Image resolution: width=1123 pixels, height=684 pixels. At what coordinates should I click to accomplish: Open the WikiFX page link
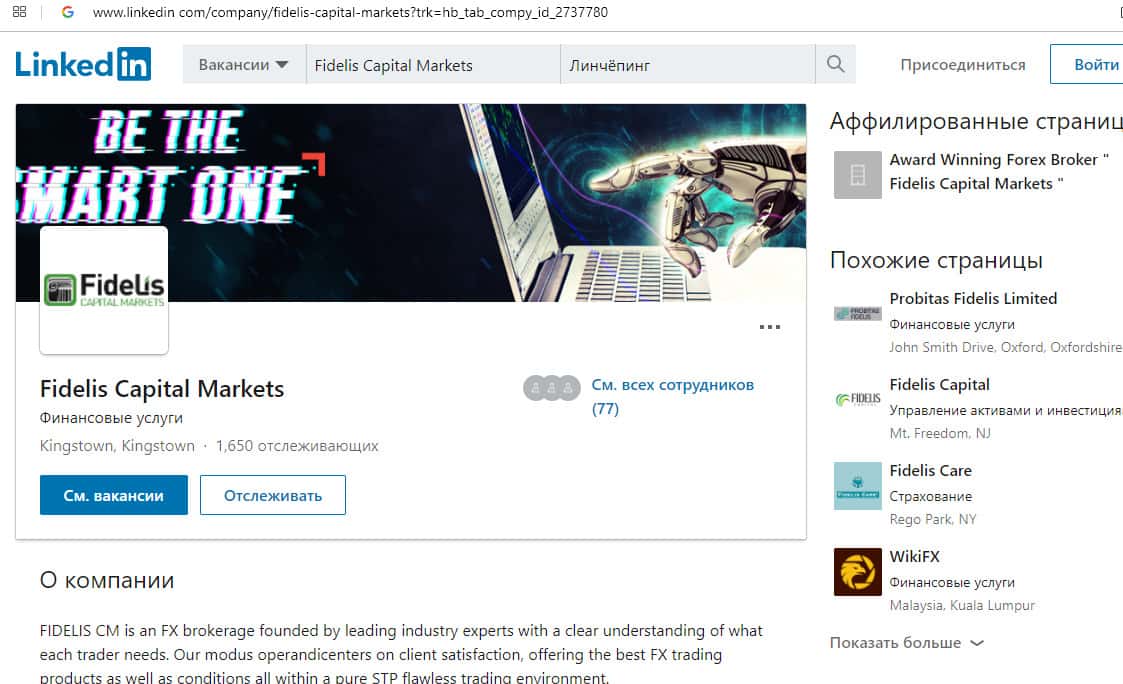[914, 556]
